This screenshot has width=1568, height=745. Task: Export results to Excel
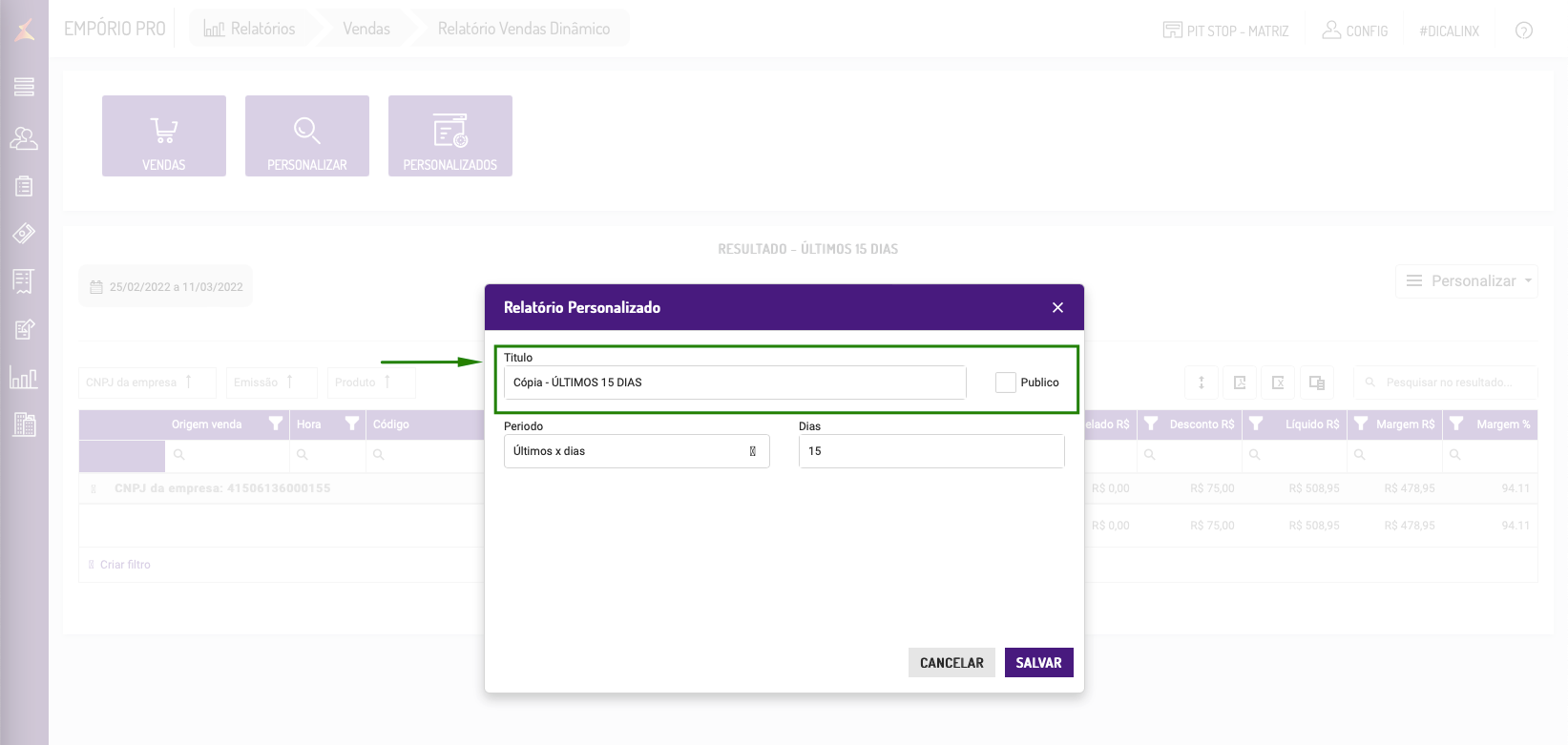pyautogui.click(x=1278, y=383)
